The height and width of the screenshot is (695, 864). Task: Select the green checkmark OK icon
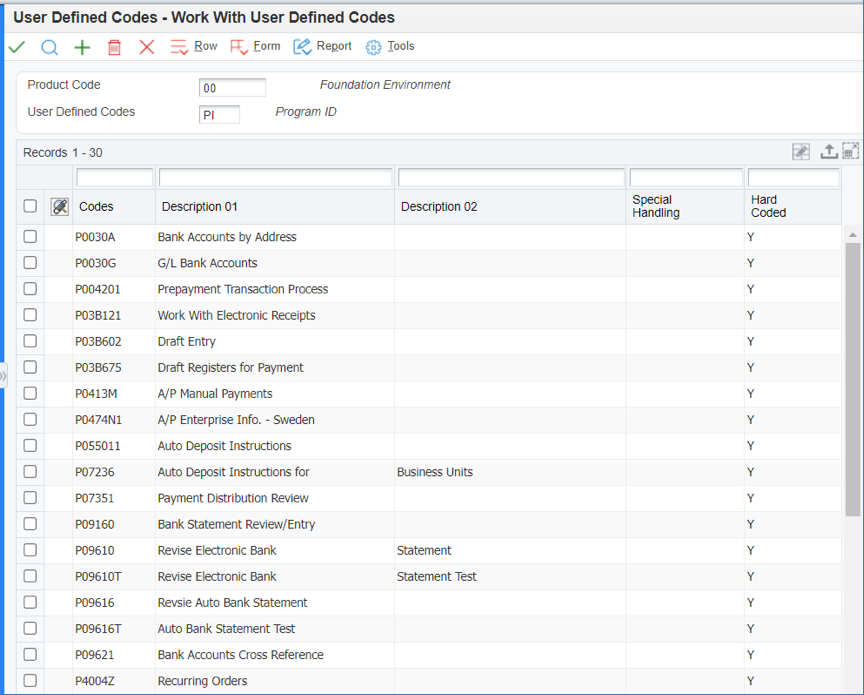(x=16, y=47)
